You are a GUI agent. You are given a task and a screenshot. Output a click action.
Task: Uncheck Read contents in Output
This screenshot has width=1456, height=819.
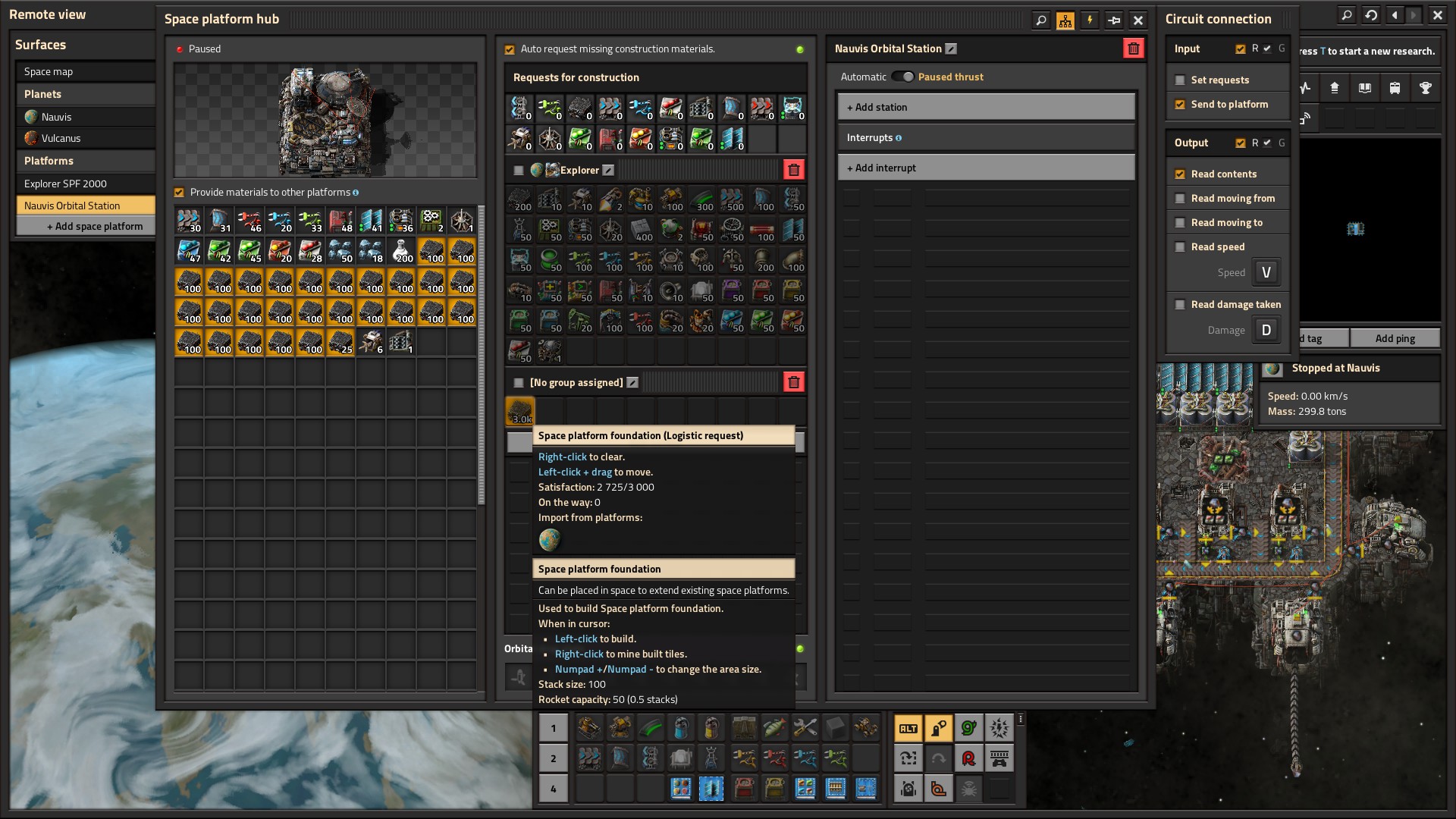1180,174
